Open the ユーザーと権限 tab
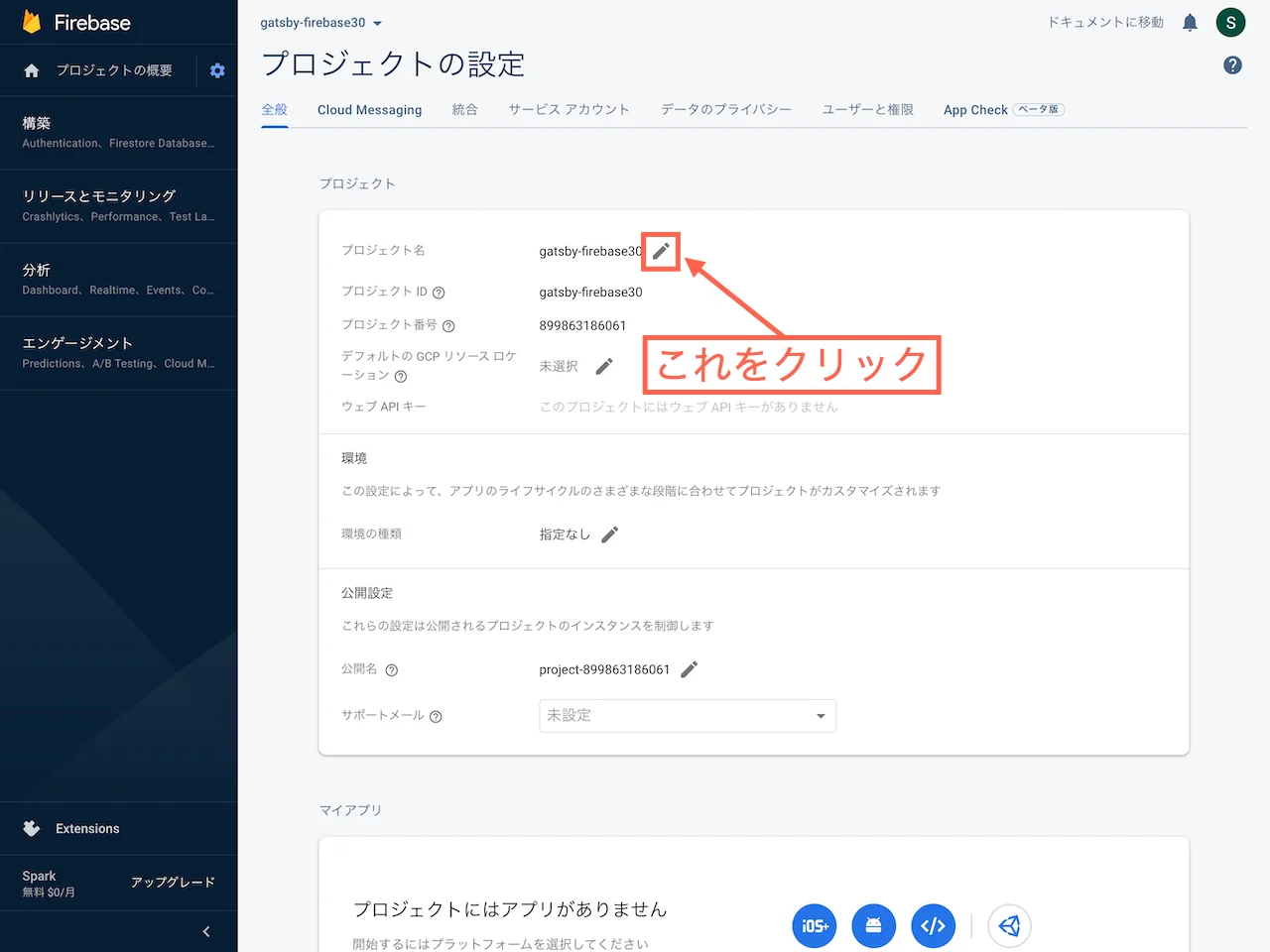 tap(867, 109)
